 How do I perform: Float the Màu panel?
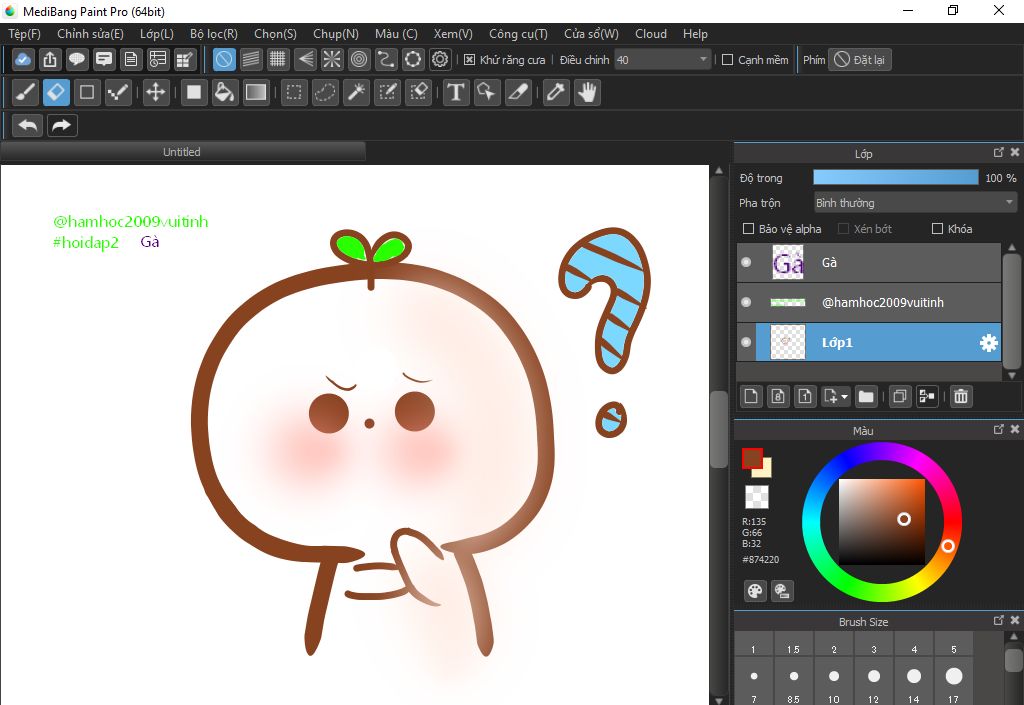click(999, 429)
